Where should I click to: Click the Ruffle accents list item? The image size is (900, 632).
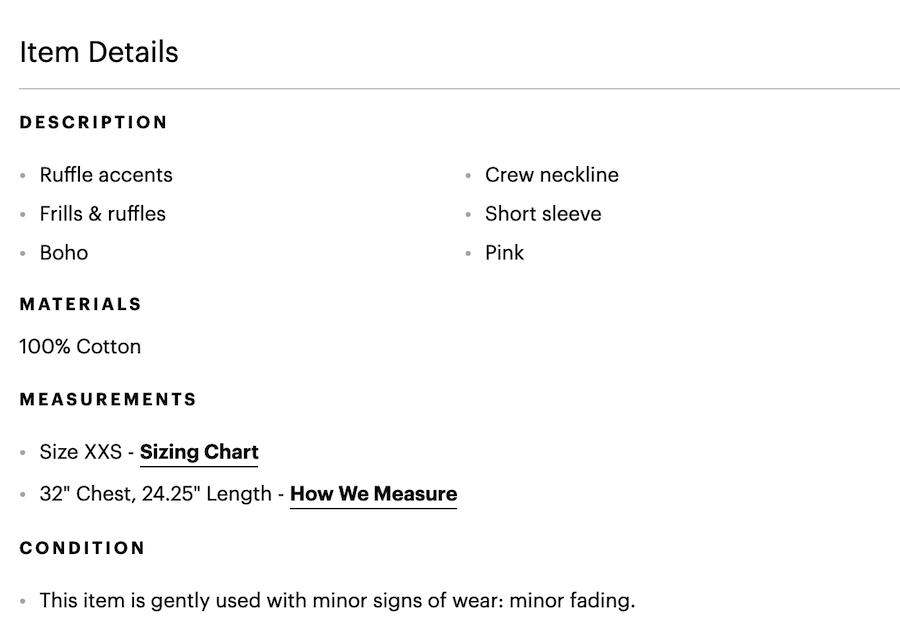pos(106,175)
